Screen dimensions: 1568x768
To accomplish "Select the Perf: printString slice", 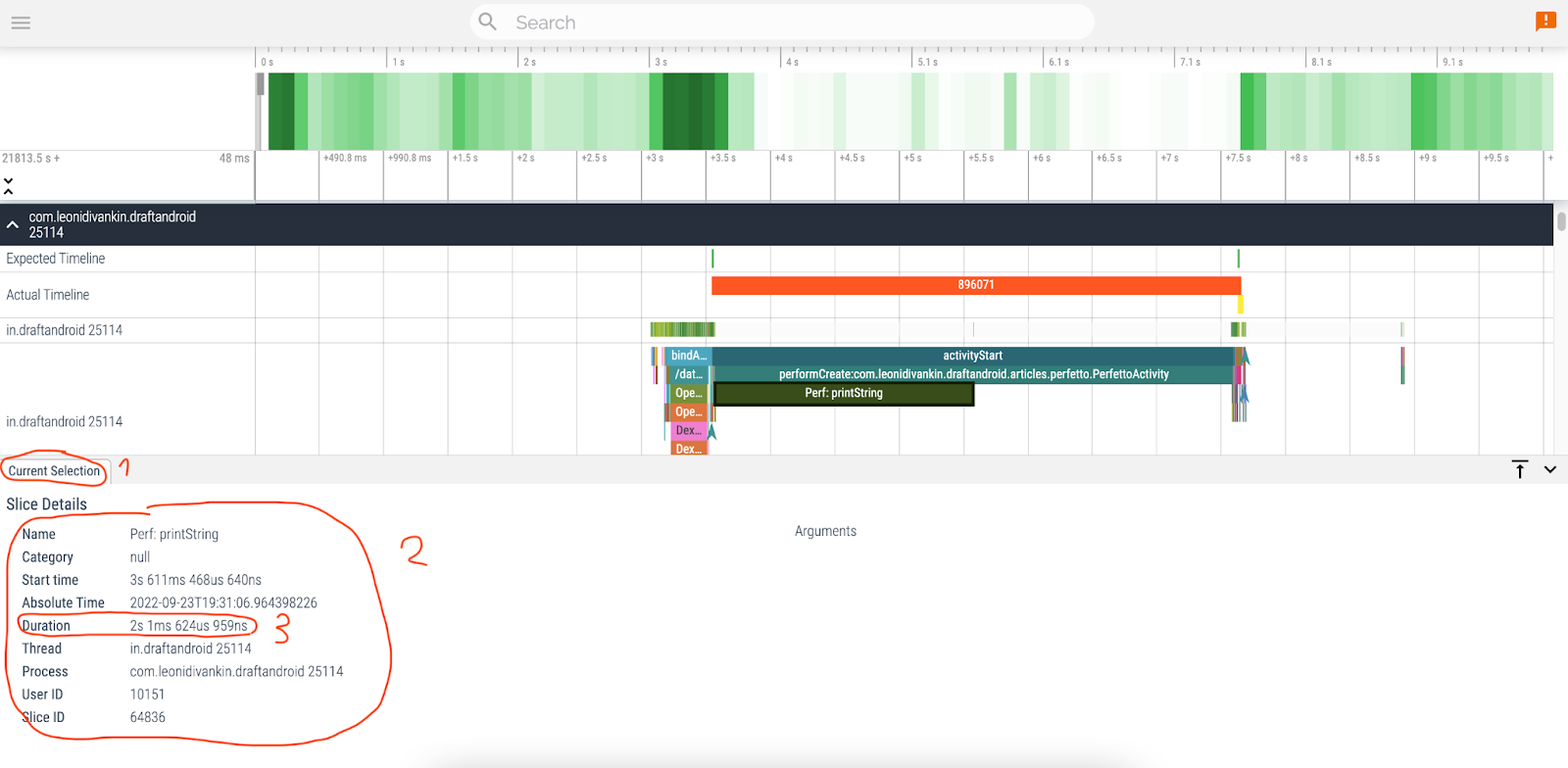I will tap(844, 393).
